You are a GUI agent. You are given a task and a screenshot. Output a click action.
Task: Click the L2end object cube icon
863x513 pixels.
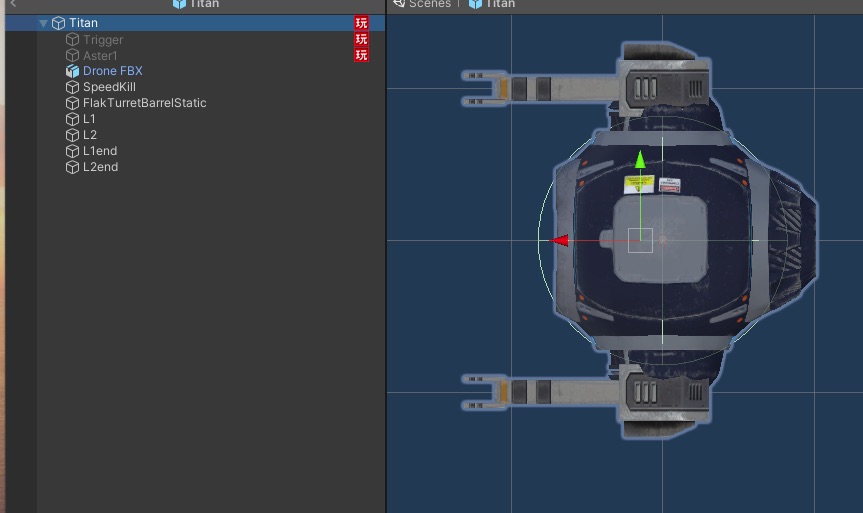(72, 167)
